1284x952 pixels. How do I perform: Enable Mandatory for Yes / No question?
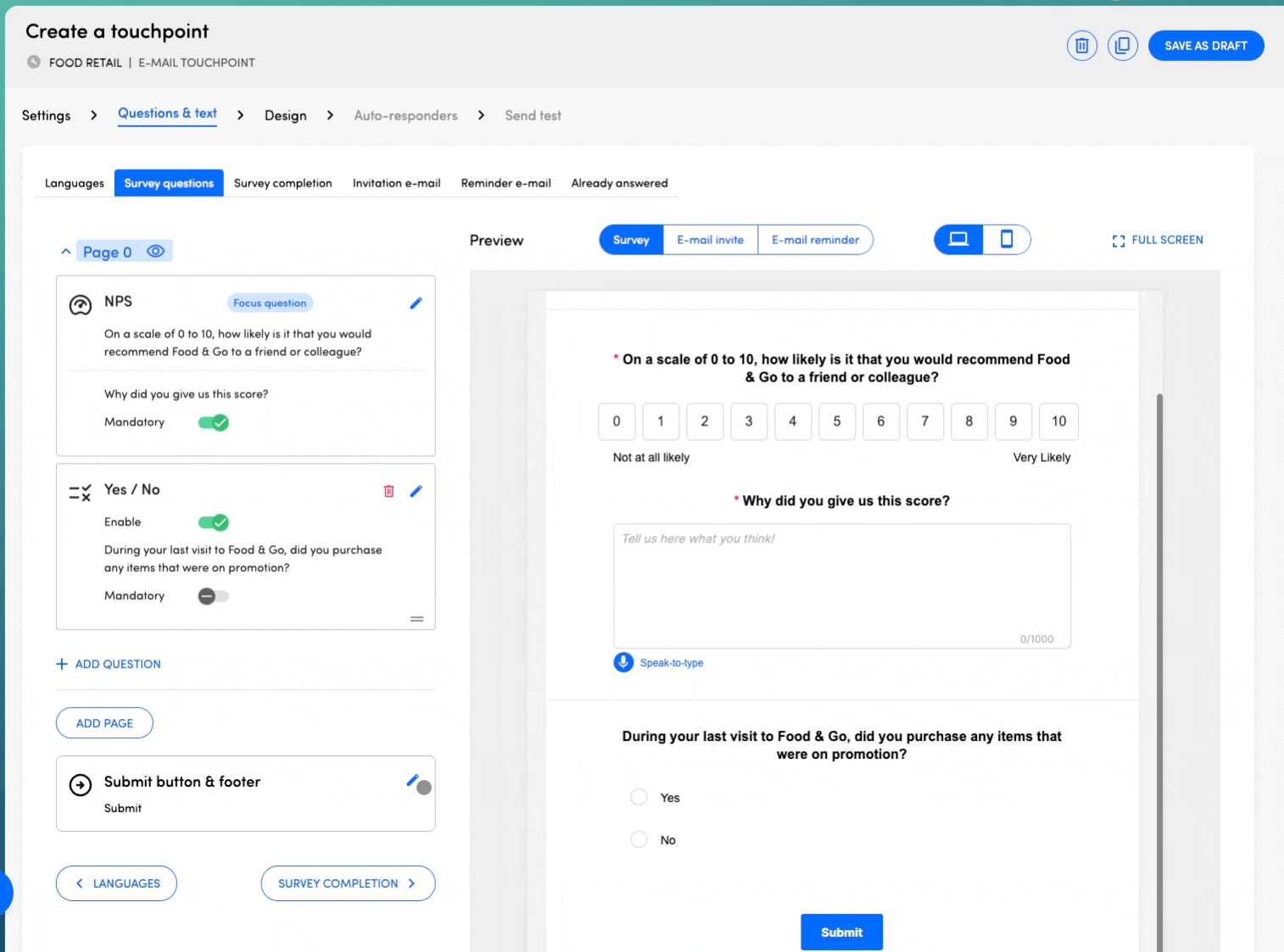click(x=214, y=596)
